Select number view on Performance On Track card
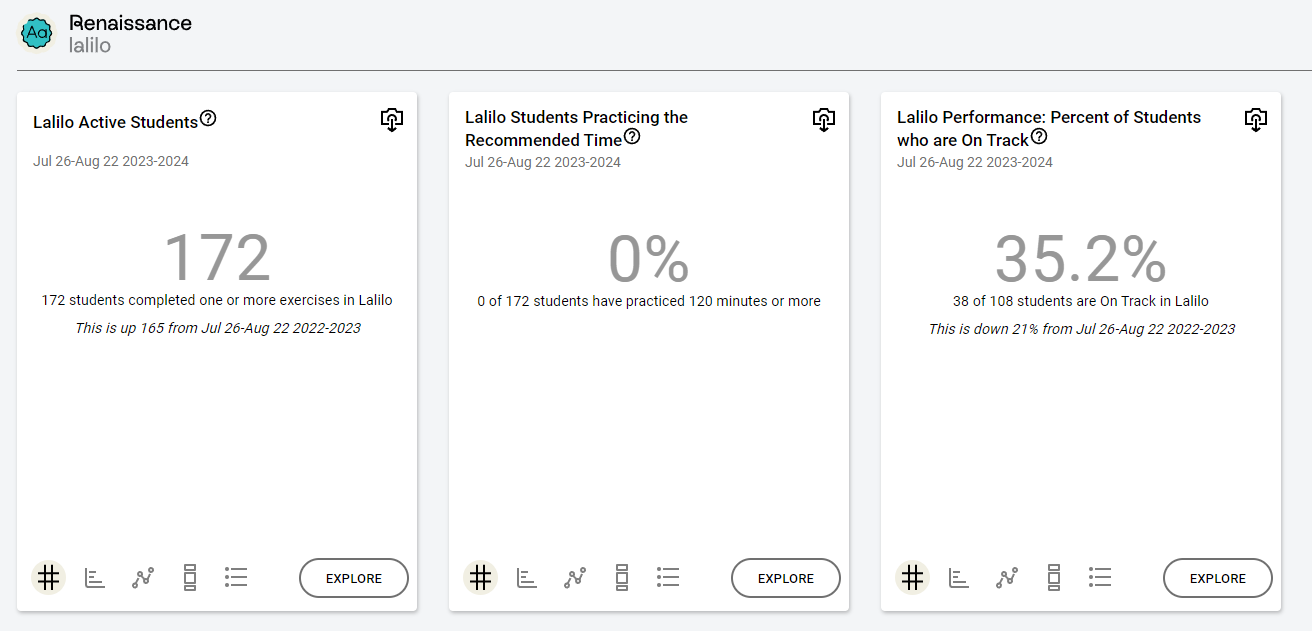This screenshot has width=1312, height=631. pos(913,578)
